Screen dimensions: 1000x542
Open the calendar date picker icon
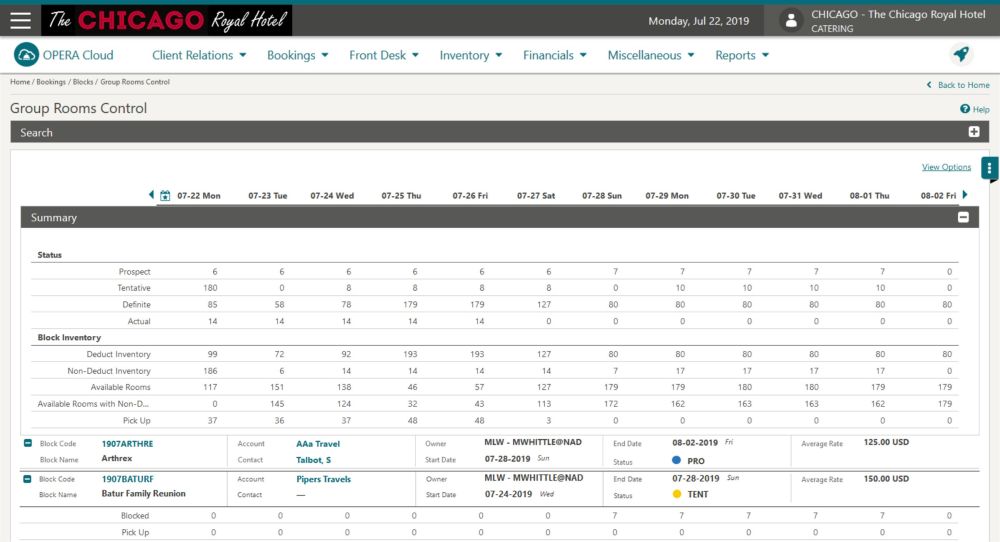165,196
